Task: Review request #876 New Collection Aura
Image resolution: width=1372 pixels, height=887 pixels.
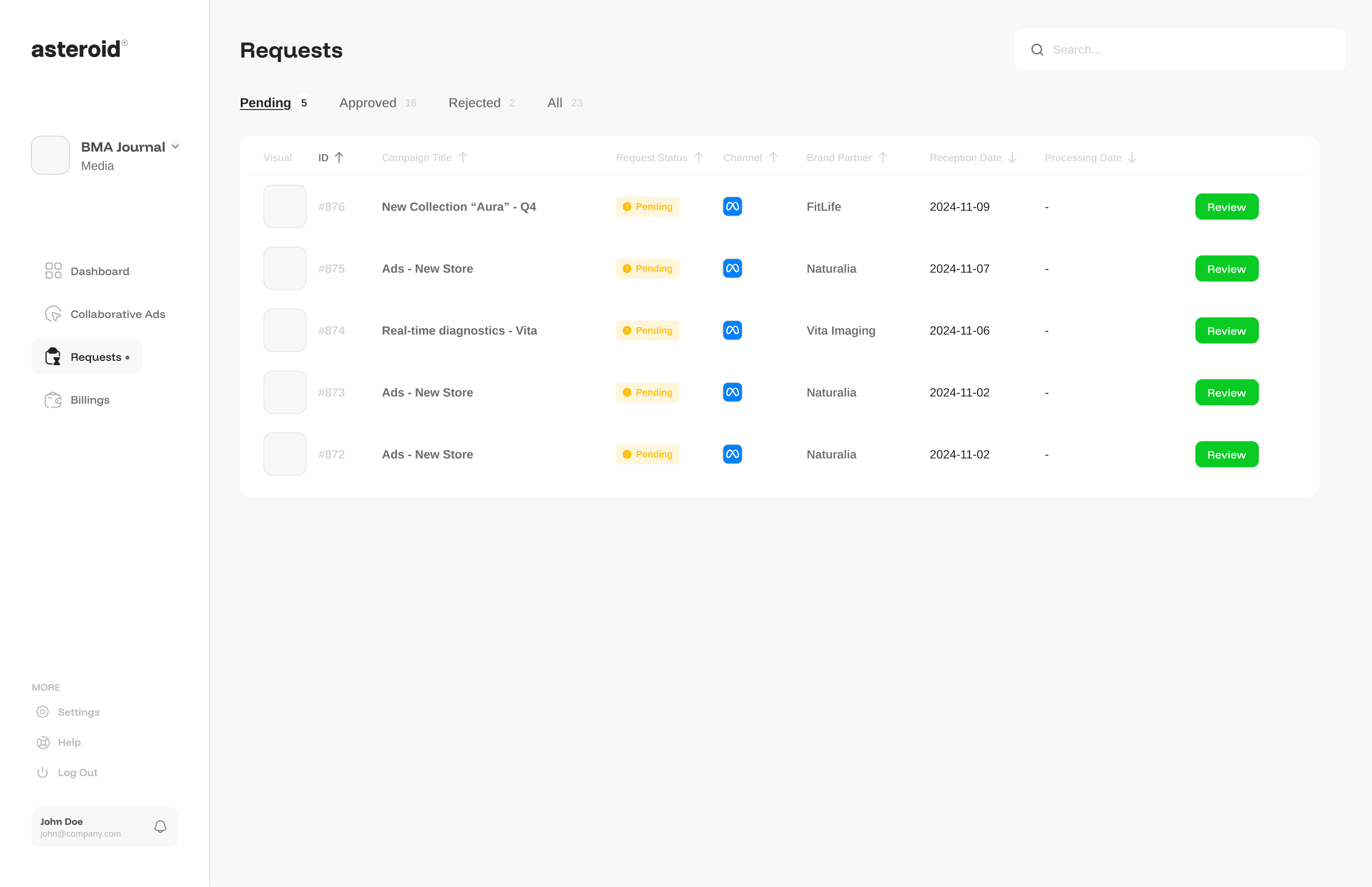Action: [1227, 206]
